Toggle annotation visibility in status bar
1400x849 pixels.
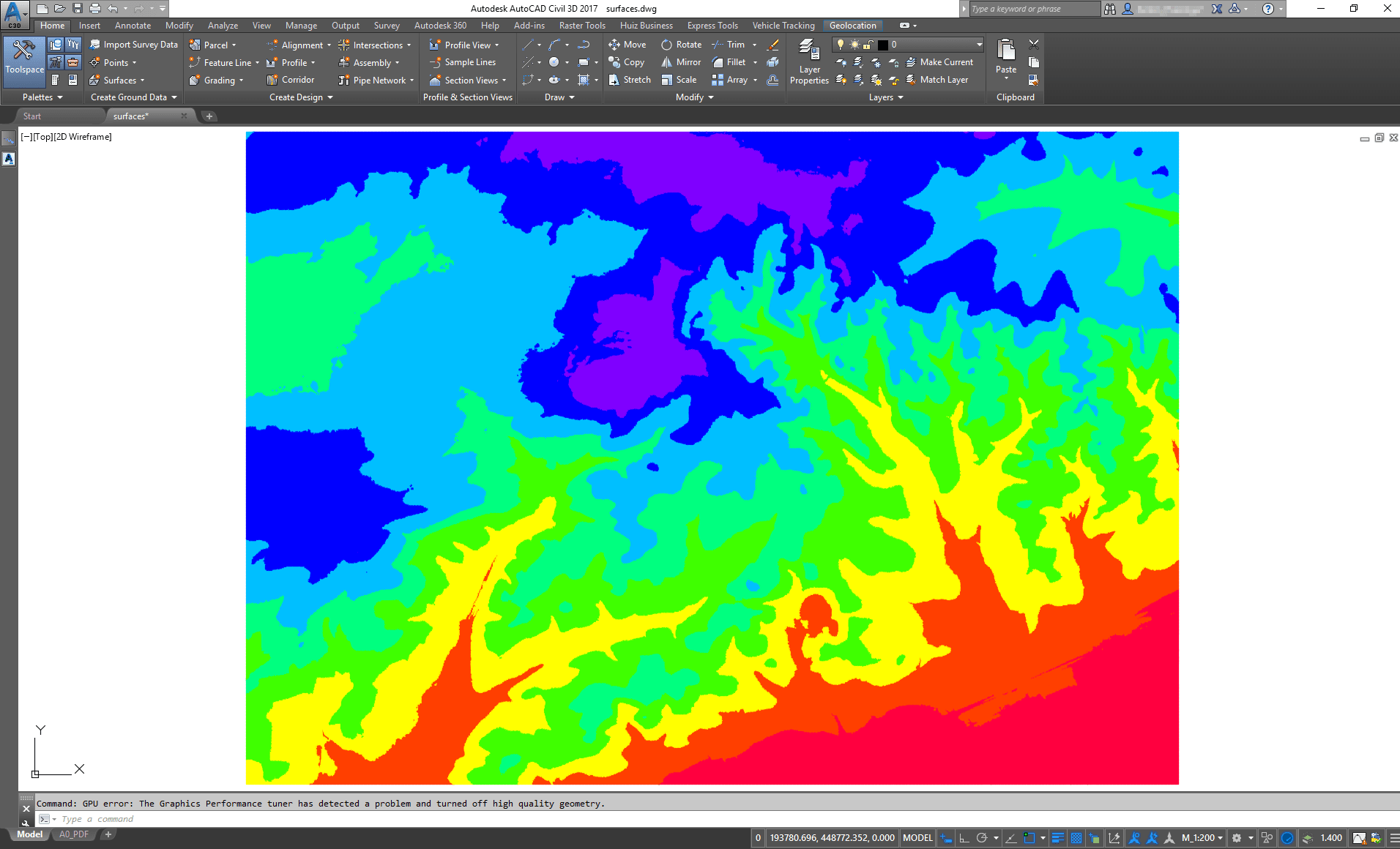(1134, 838)
